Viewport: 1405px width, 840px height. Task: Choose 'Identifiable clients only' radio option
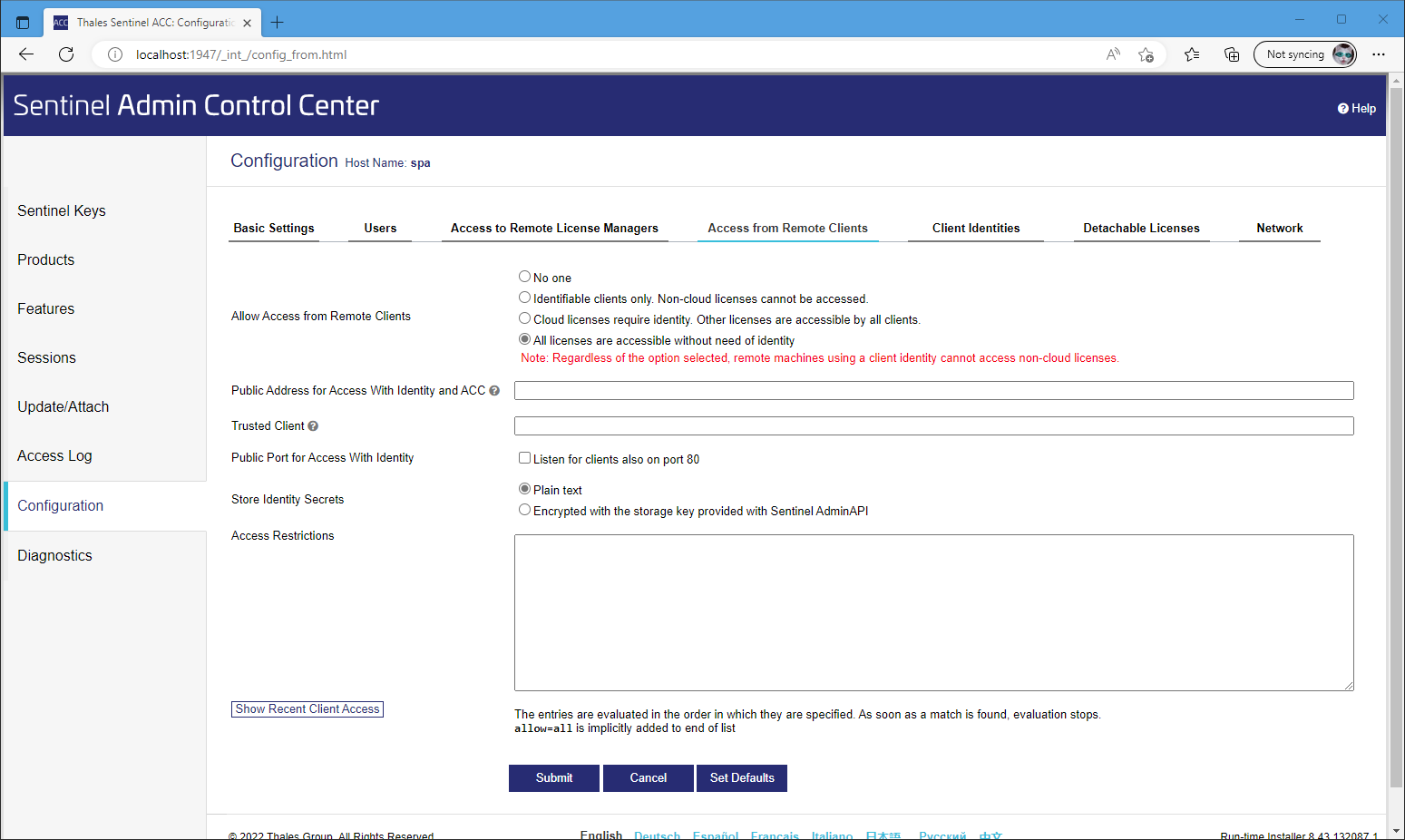pyautogui.click(x=524, y=298)
